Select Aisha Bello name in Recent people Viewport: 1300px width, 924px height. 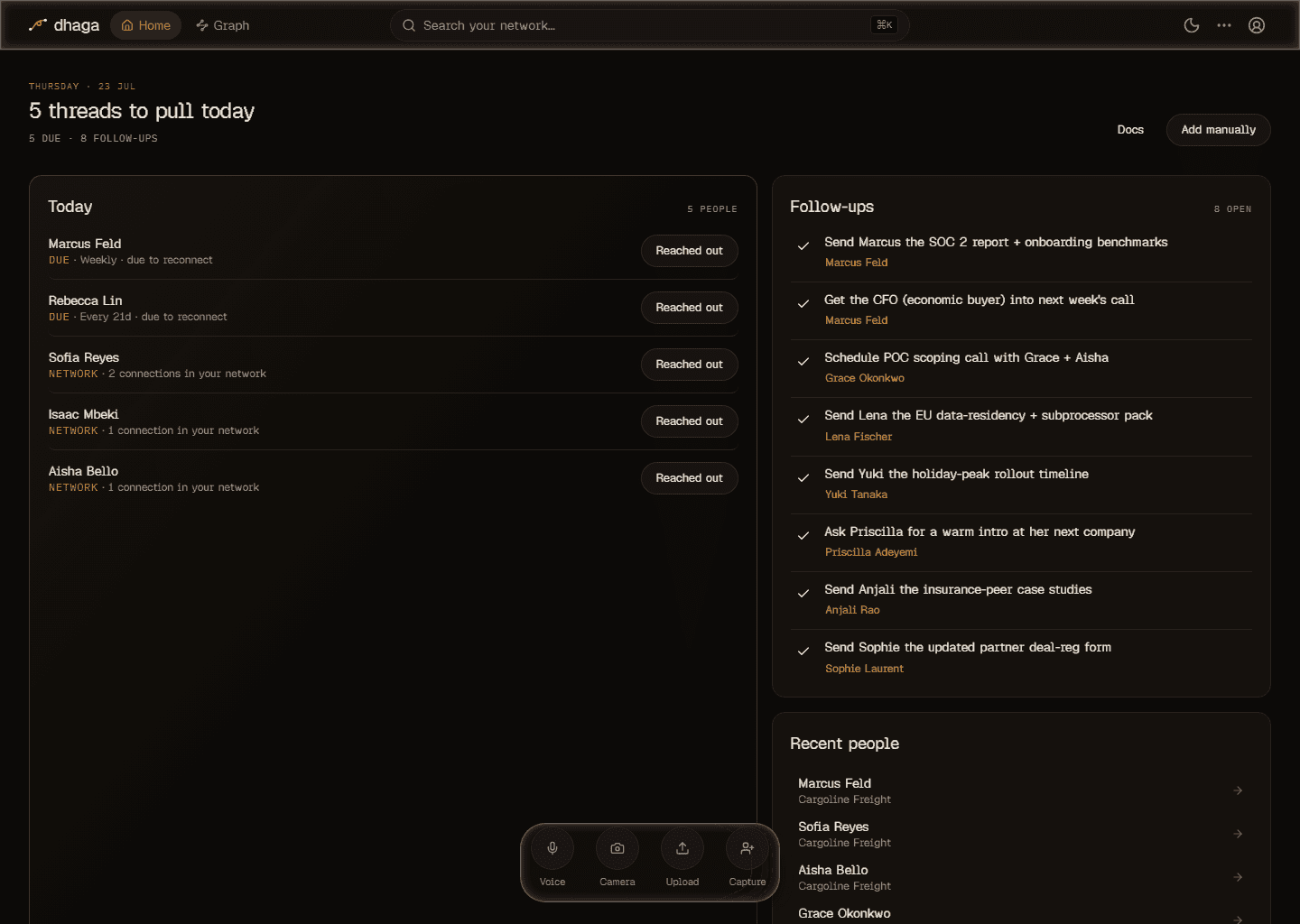[x=833, y=870]
